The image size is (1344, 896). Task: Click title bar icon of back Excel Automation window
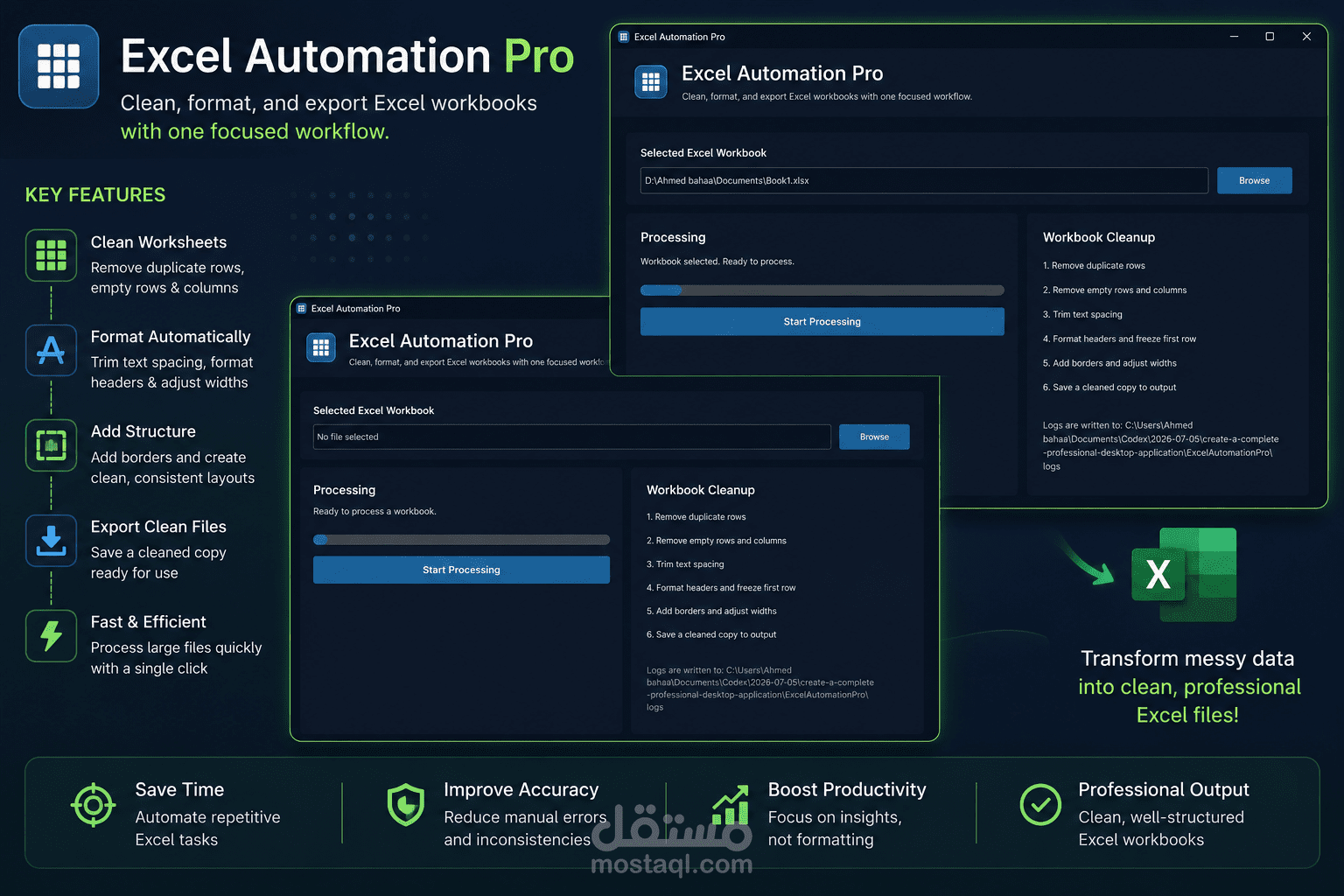click(624, 37)
